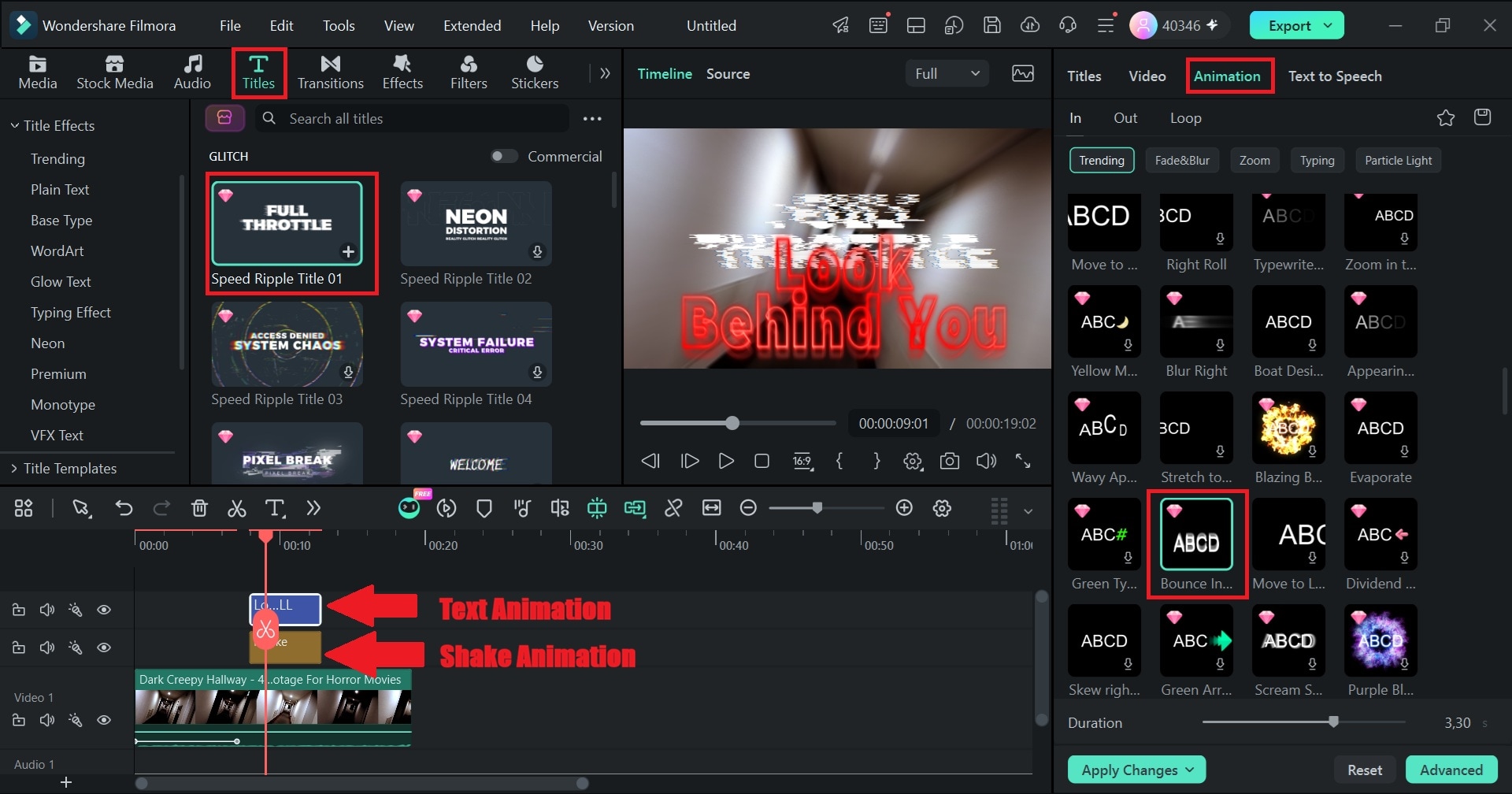Toggle the Commercial switch
This screenshot has height=794, width=1512.
504,156
